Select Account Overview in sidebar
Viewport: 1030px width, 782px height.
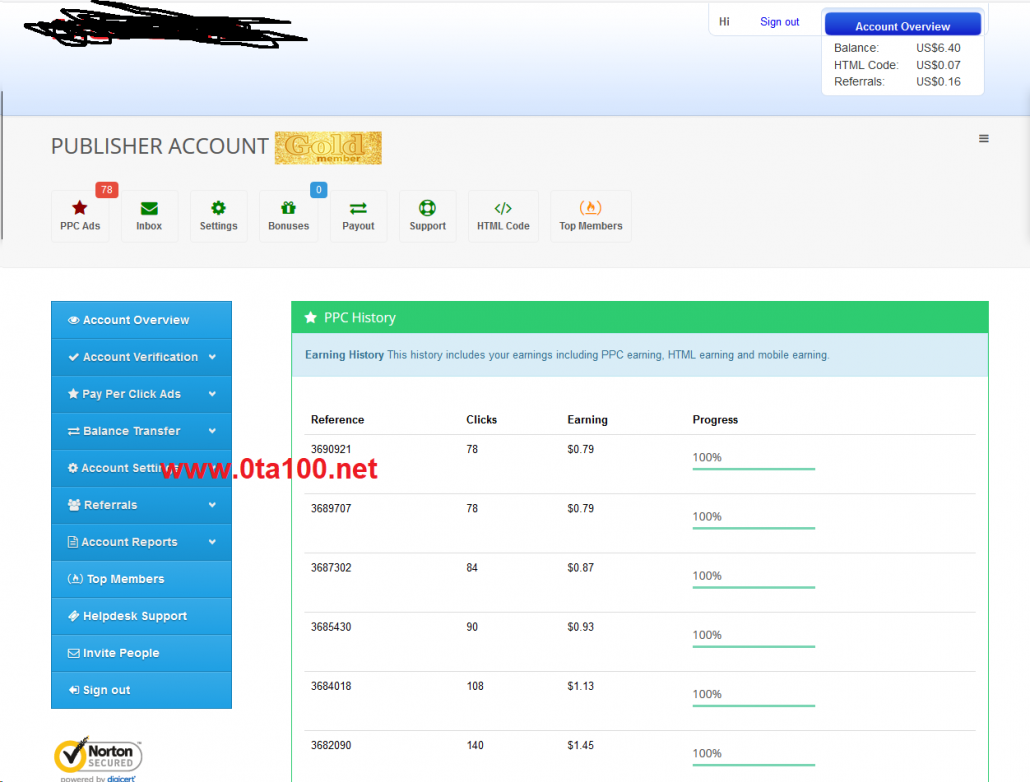[x=136, y=320]
